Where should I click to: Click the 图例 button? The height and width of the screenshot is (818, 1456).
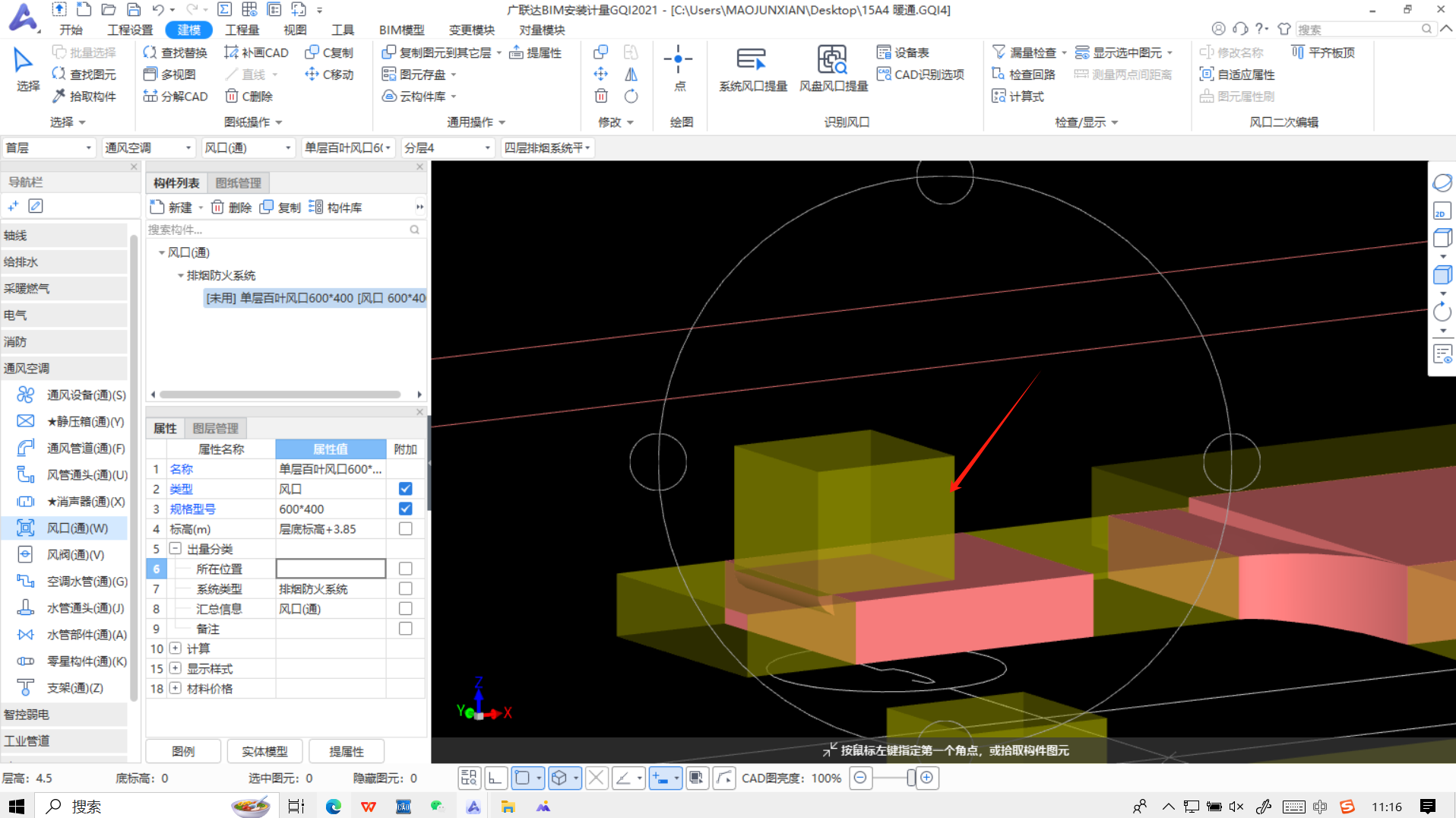pyautogui.click(x=183, y=751)
